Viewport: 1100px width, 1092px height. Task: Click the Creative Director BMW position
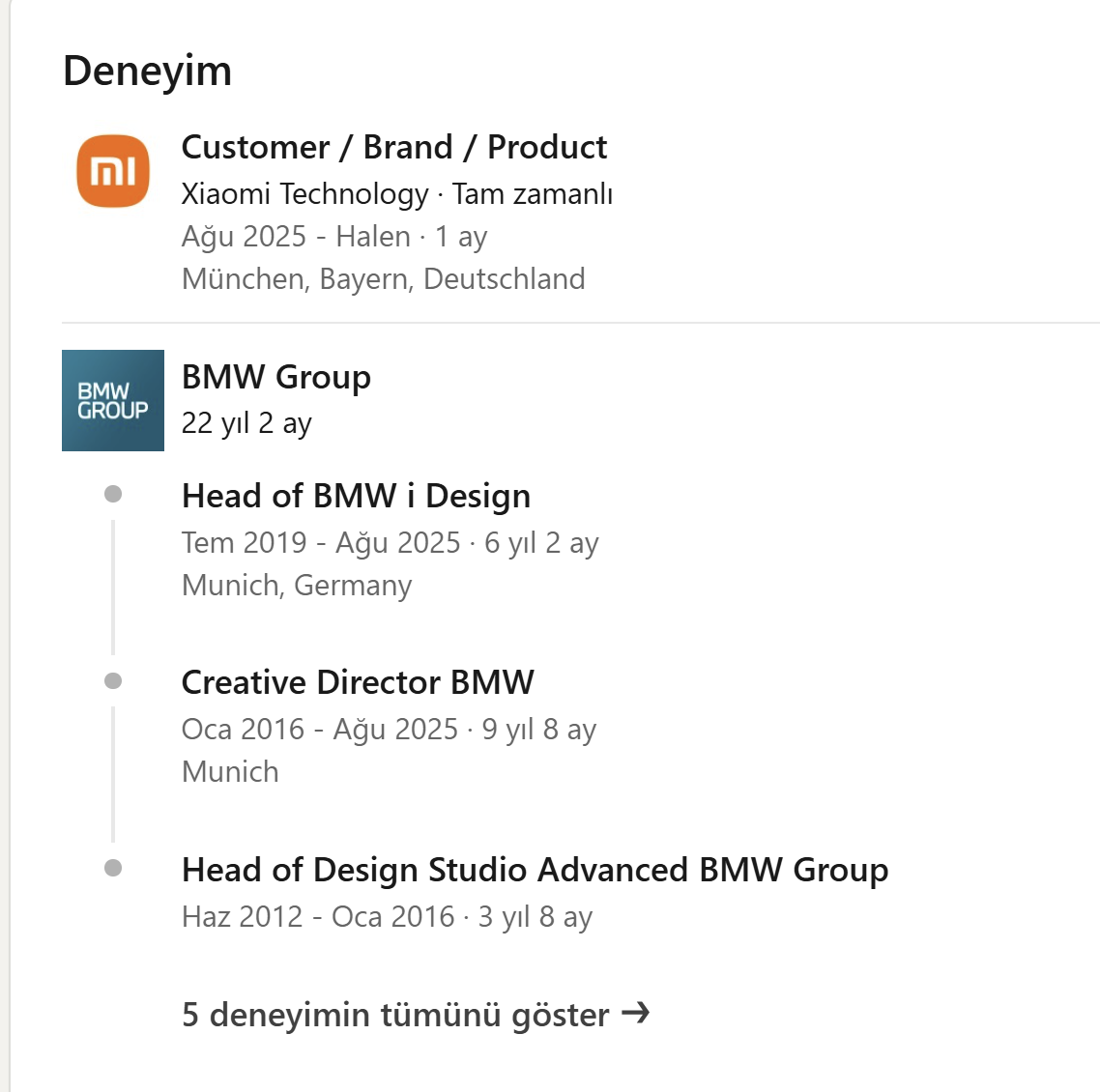(357, 682)
